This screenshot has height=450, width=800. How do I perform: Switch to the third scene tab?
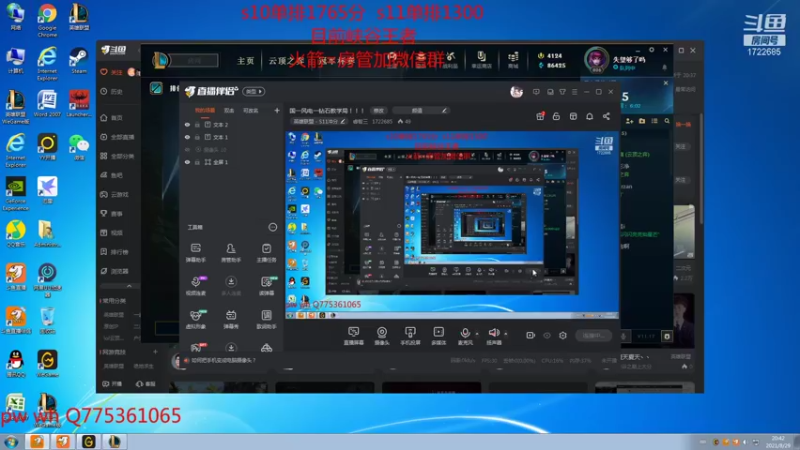tap(251, 110)
